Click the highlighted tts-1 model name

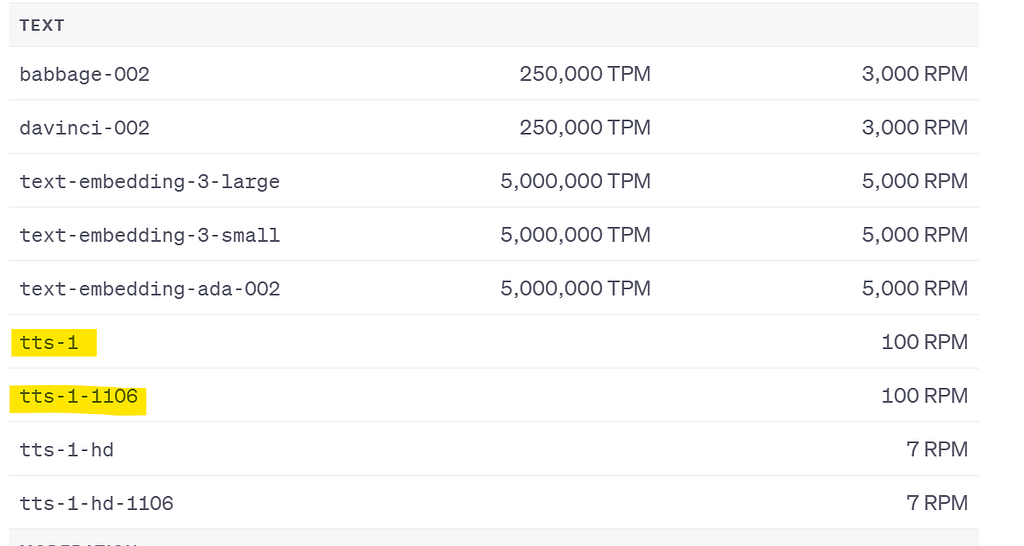[x=48, y=343]
